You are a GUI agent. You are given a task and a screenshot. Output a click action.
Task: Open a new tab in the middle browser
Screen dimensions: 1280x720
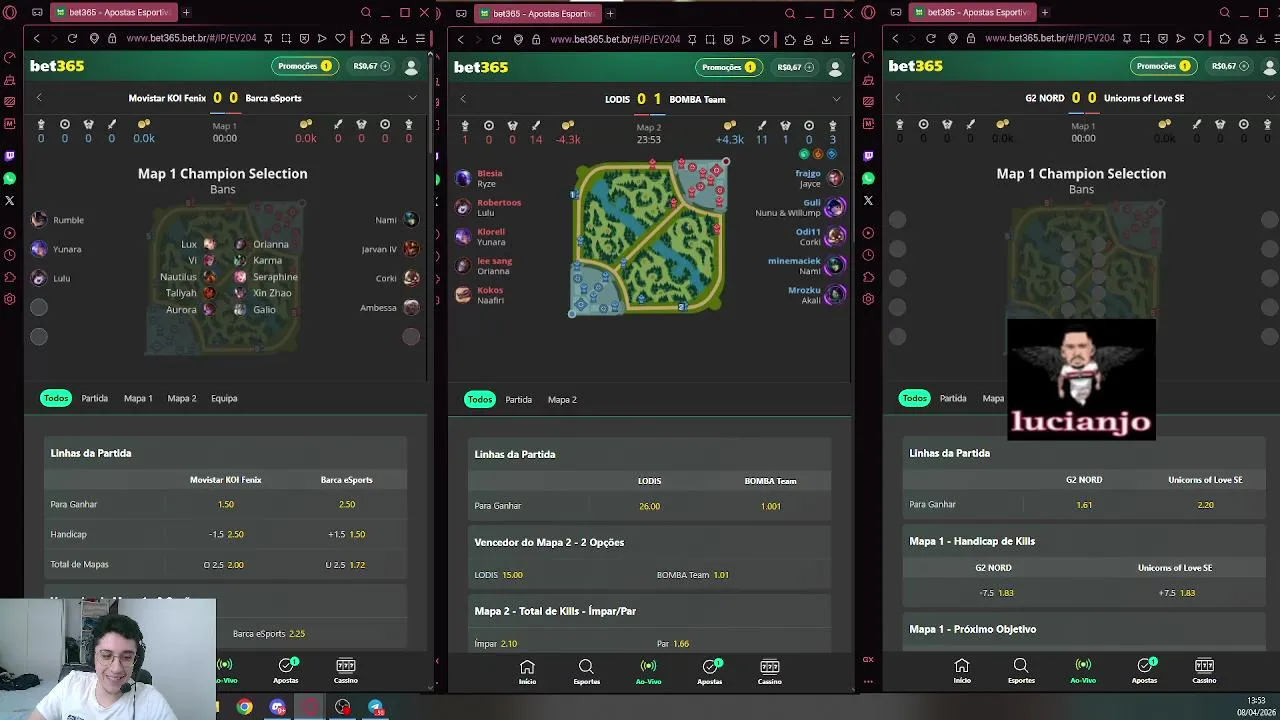610,13
